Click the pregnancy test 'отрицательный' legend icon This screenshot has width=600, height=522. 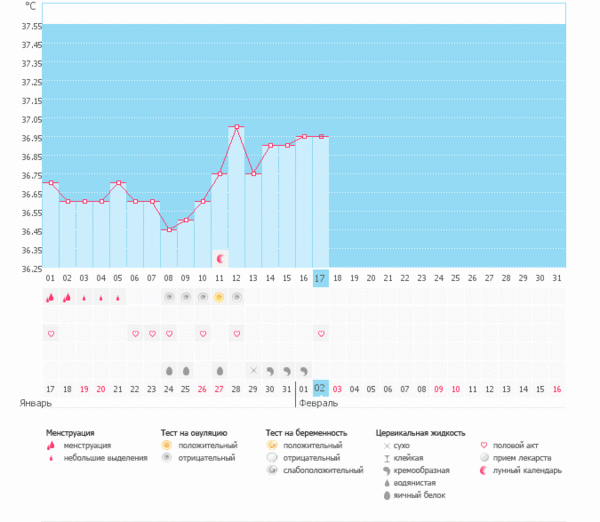(x=272, y=458)
